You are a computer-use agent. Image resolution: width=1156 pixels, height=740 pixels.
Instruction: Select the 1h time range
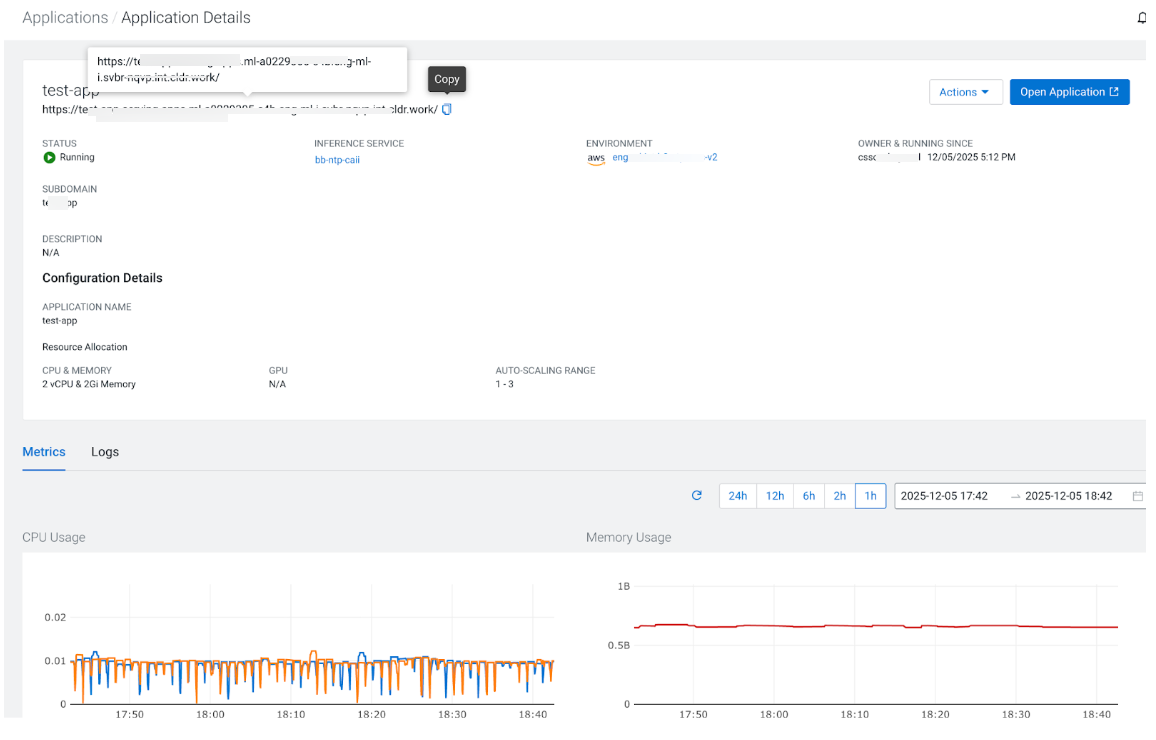point(870,496)
